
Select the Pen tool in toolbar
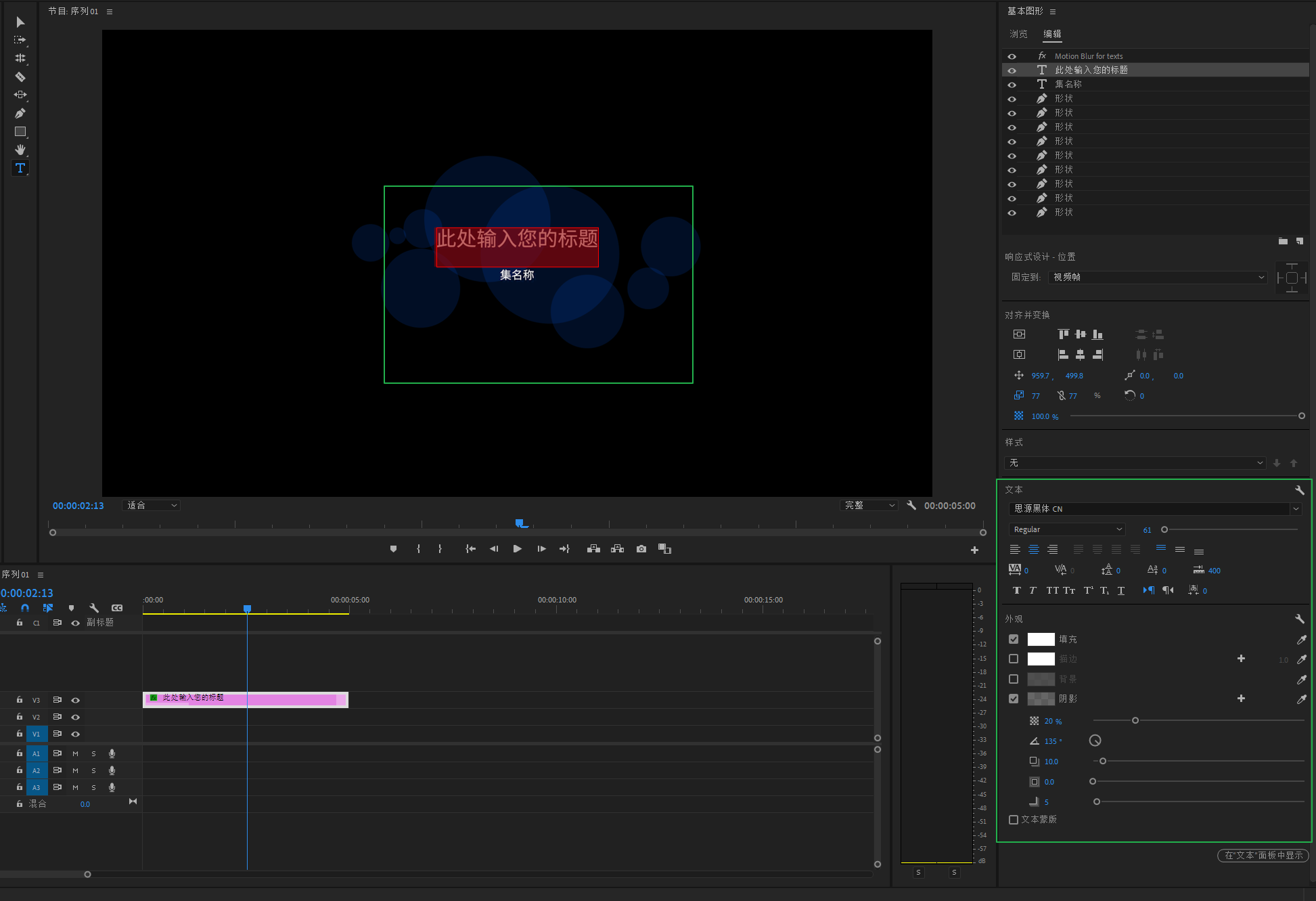click(20, 113)
